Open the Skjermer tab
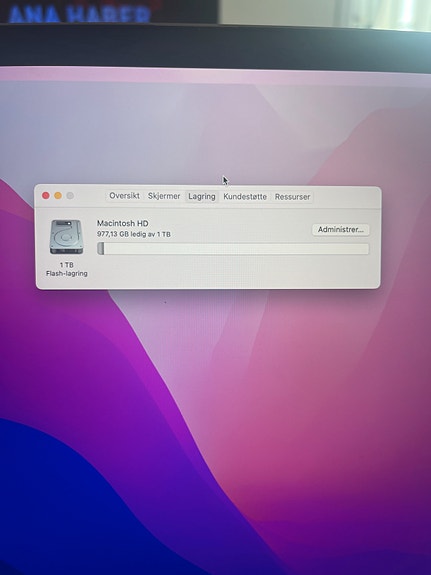Image resolution: width=431 pixels, height=575 pixels. pos(164,196)
